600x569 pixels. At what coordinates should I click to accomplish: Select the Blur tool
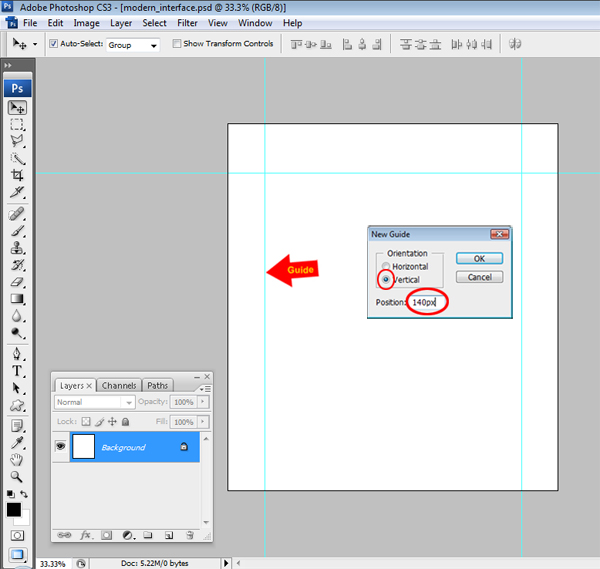tap(17, 316)
